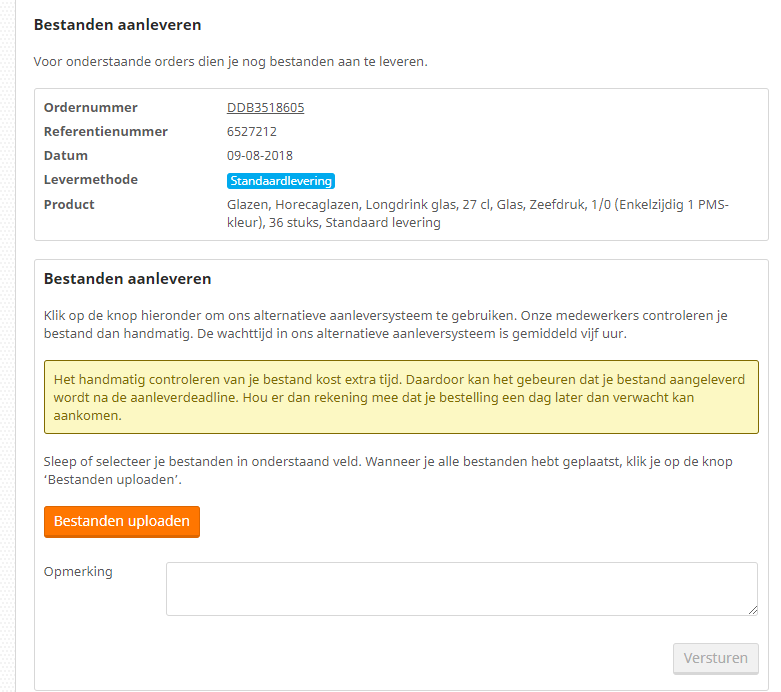Viewport: 781px width, 692px height.
Task: Click the reference number value 6527212
Action: [252, 132]
